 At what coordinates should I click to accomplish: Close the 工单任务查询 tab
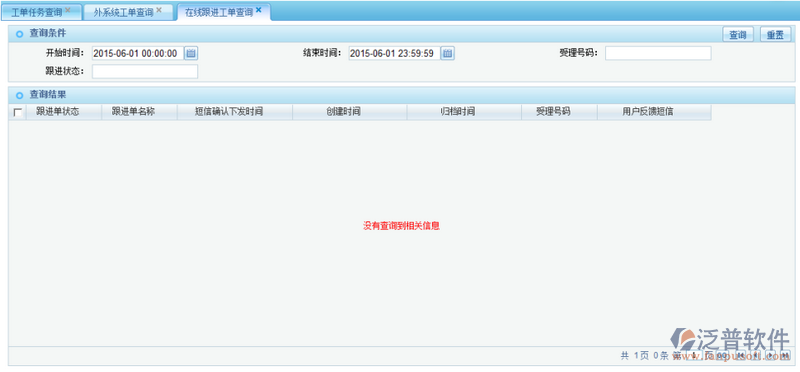(x=68, y=10)
